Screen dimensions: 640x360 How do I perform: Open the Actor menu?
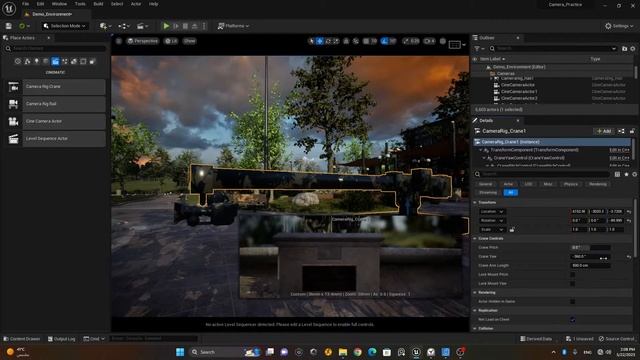(136, 4)
